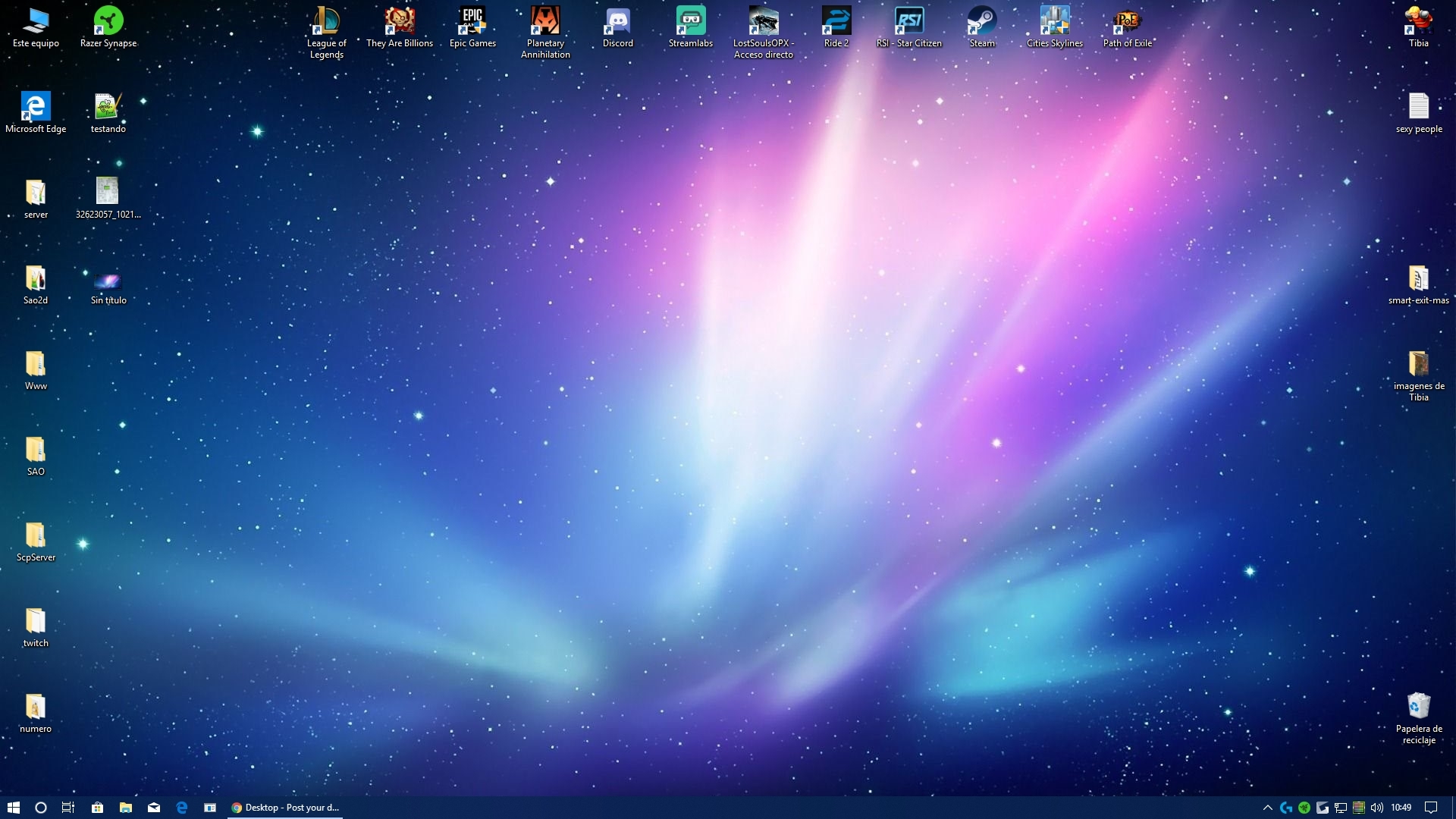Select sexy people text file
1456x819 pixels.
(x=1419, y=113)
